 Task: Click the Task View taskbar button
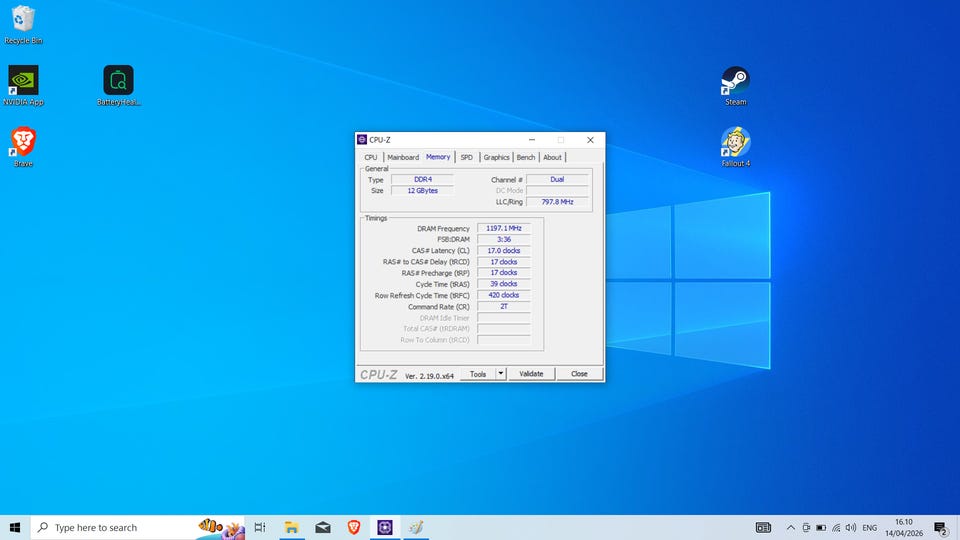click(x=260, y=527)
